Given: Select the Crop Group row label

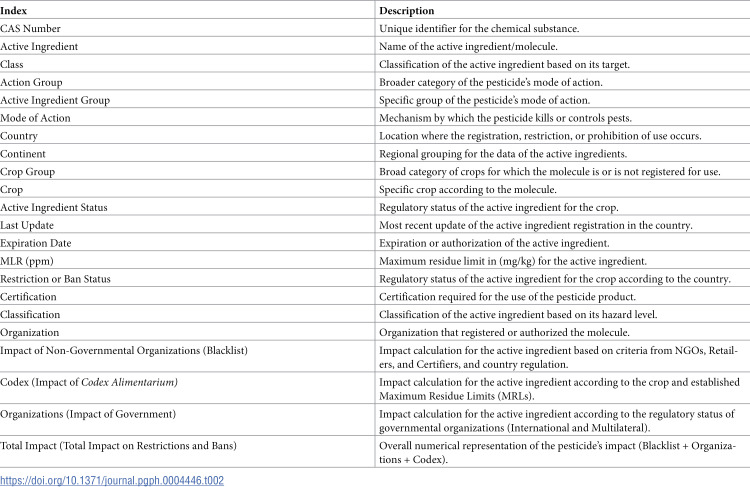Looking at the screenshot, I should coord(27,172).
